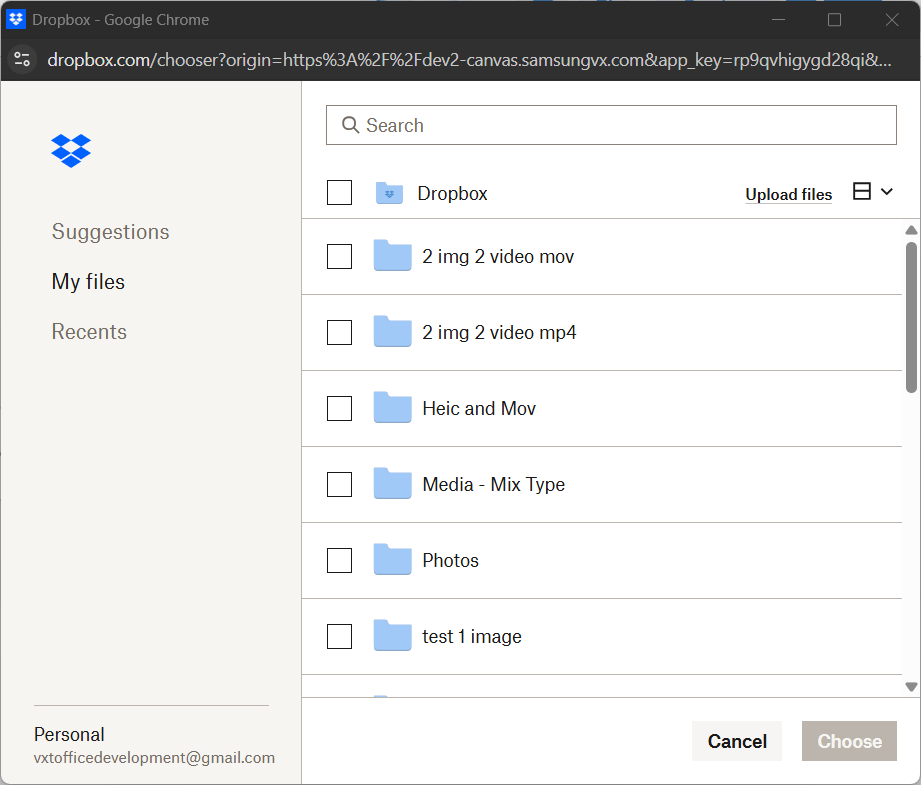
Task: Toggle the select-all Dropbox checkbox
Action: [x=340, y=193]
